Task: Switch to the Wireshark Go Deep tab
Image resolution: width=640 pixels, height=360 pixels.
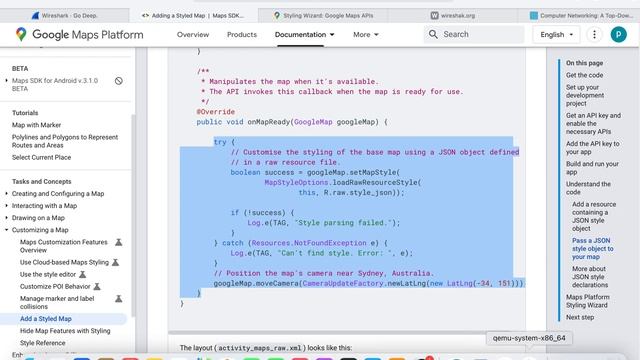Action: 64,16
